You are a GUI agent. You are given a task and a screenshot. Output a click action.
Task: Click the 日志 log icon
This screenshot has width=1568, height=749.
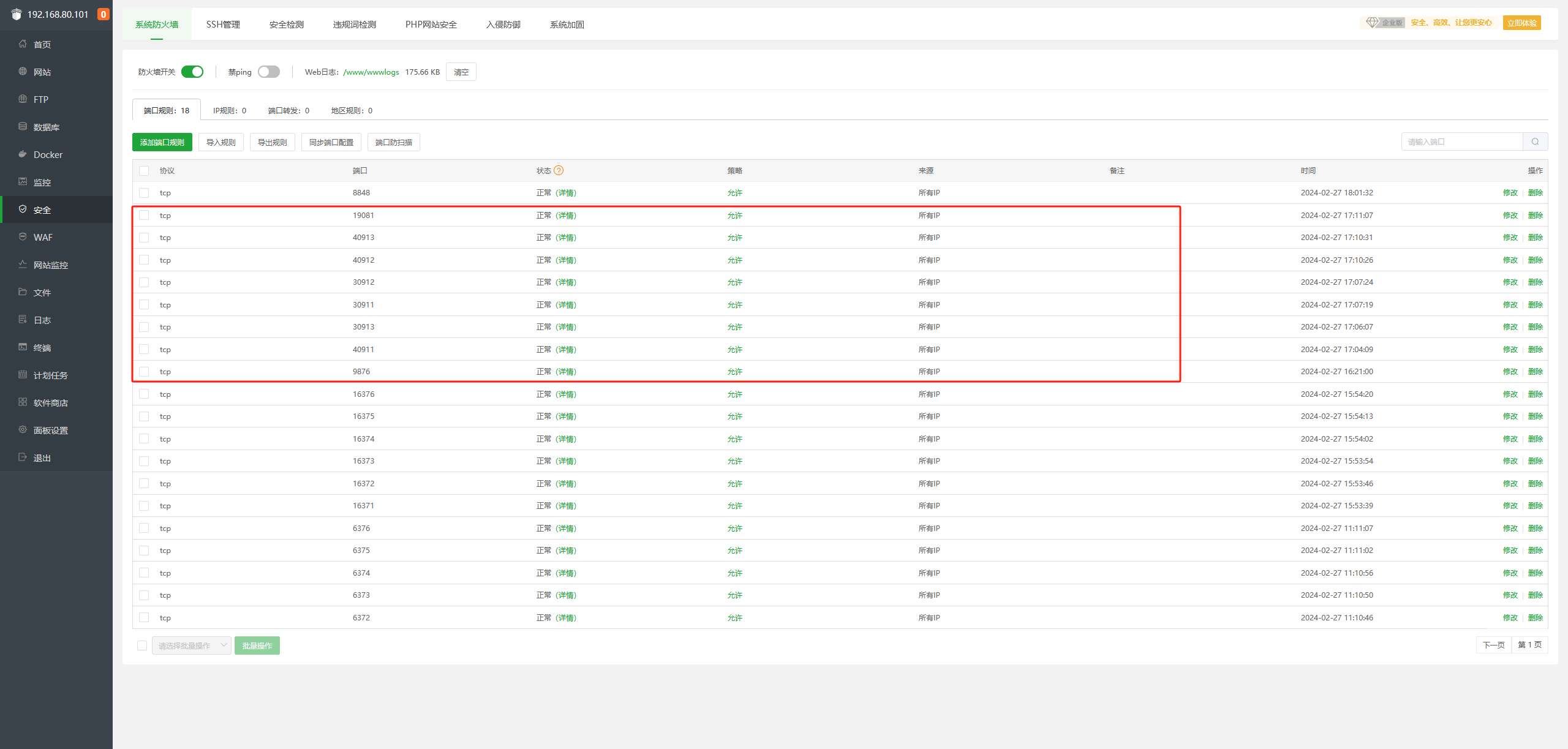point(23,320)
